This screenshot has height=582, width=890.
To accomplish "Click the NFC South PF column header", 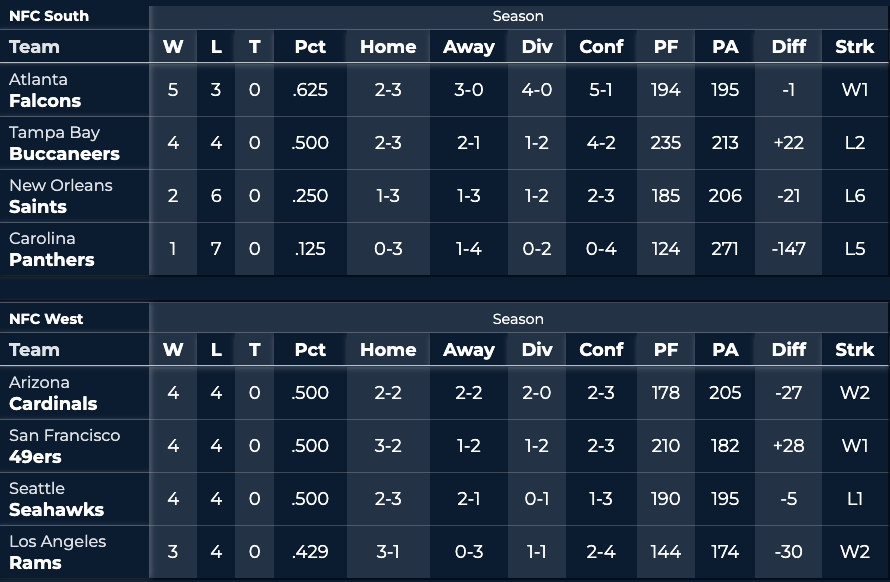I will tap(665, 46).
